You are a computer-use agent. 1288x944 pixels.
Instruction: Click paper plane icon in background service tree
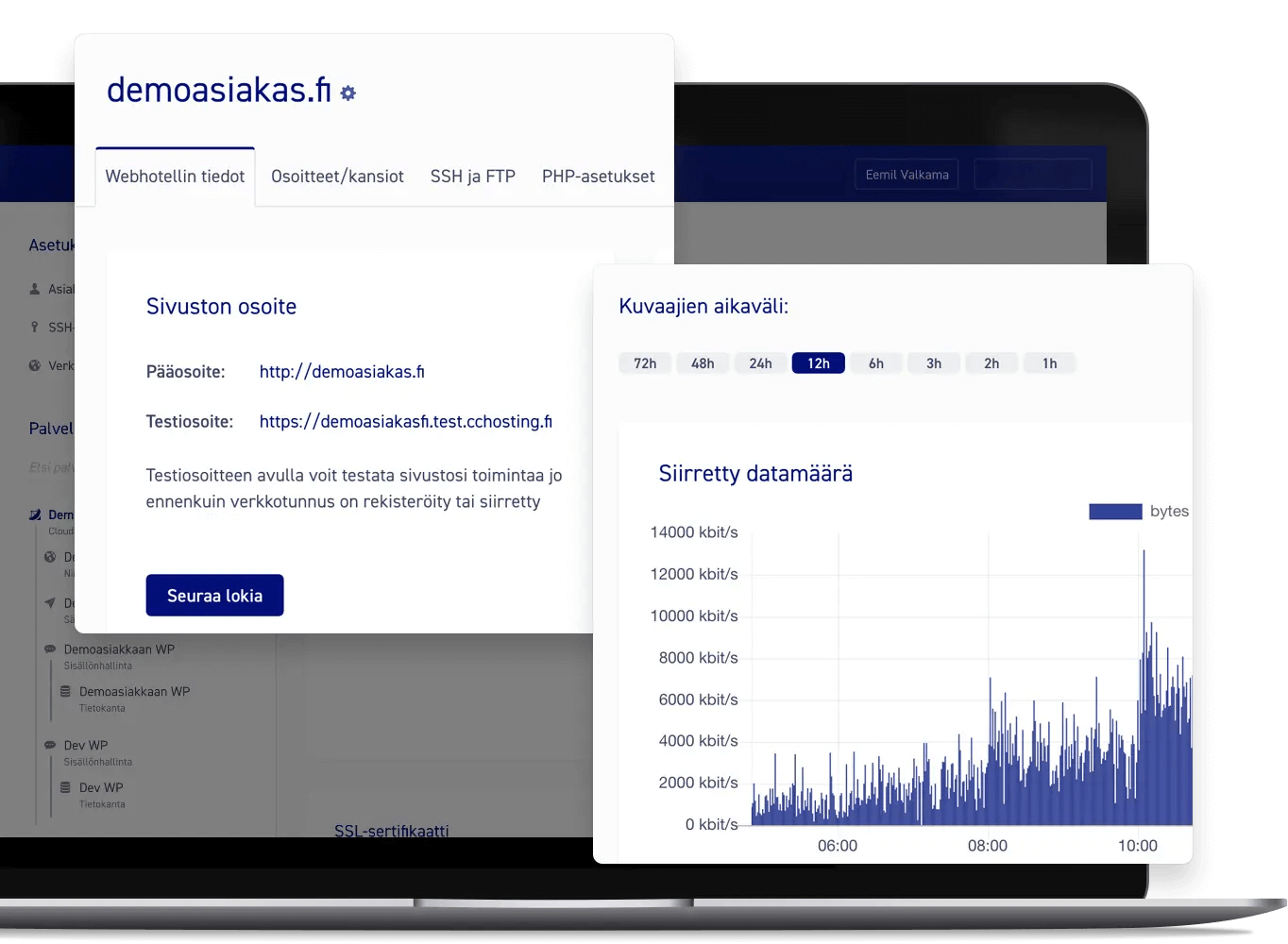[x=50, y=602]
